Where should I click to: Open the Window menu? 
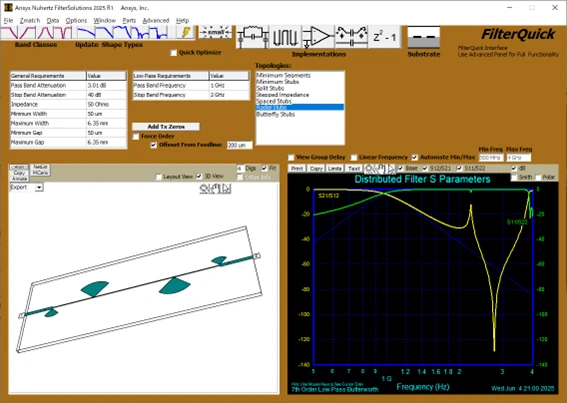(x=105, y=21)
